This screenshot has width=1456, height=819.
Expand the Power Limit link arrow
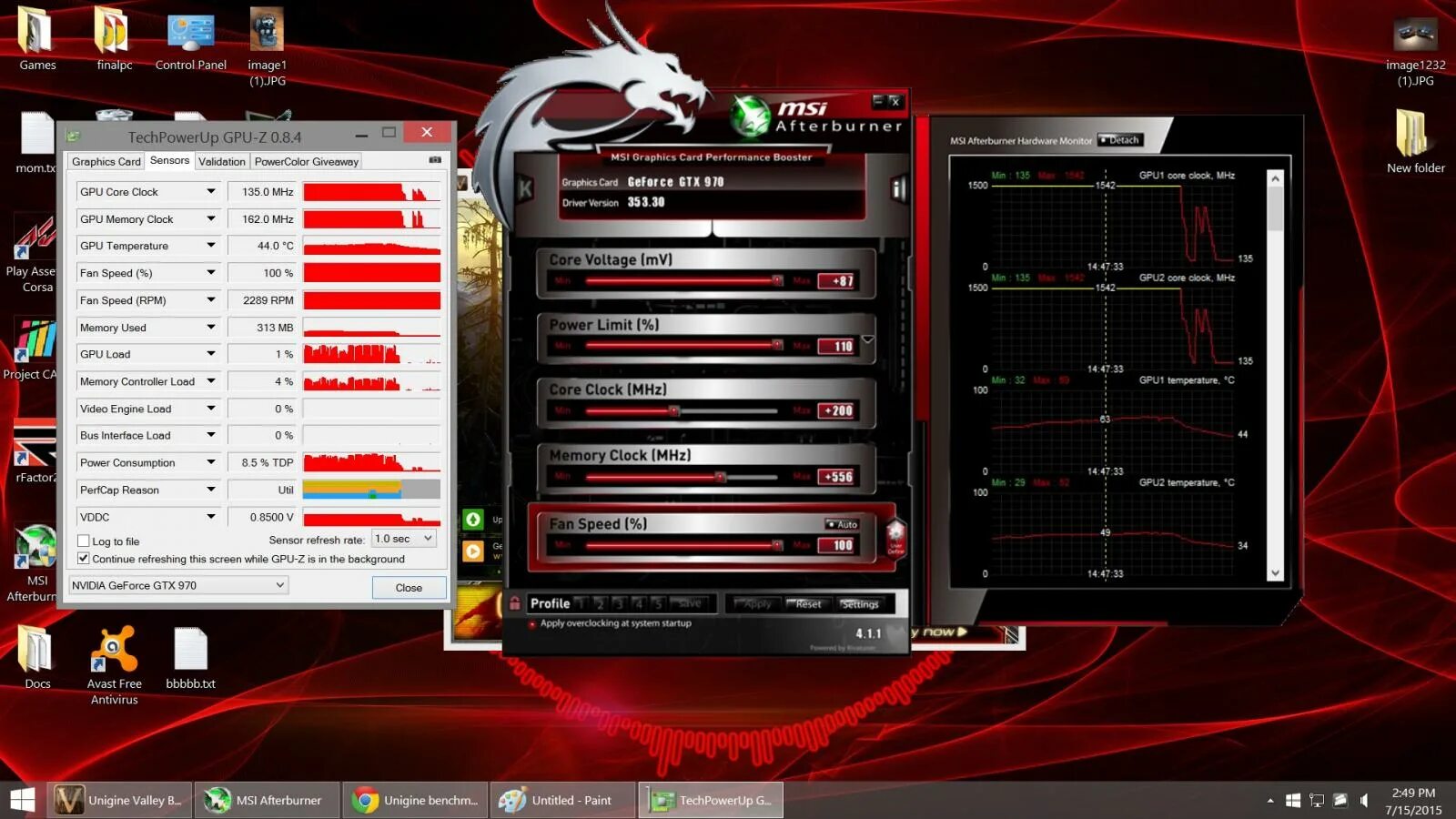pos(867,340)
